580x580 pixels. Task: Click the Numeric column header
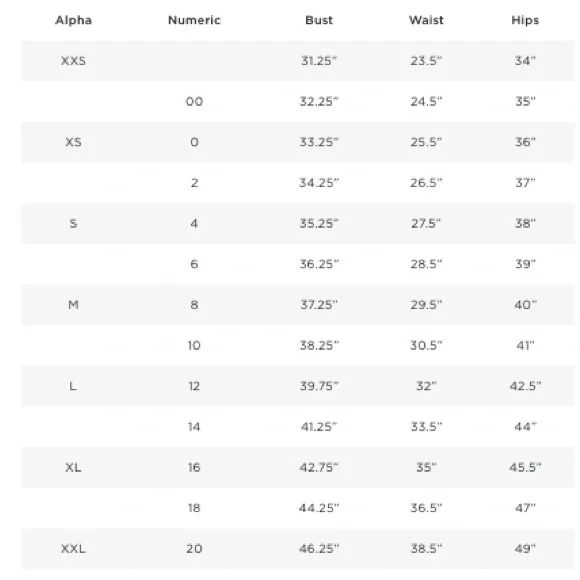coord(194,20)
